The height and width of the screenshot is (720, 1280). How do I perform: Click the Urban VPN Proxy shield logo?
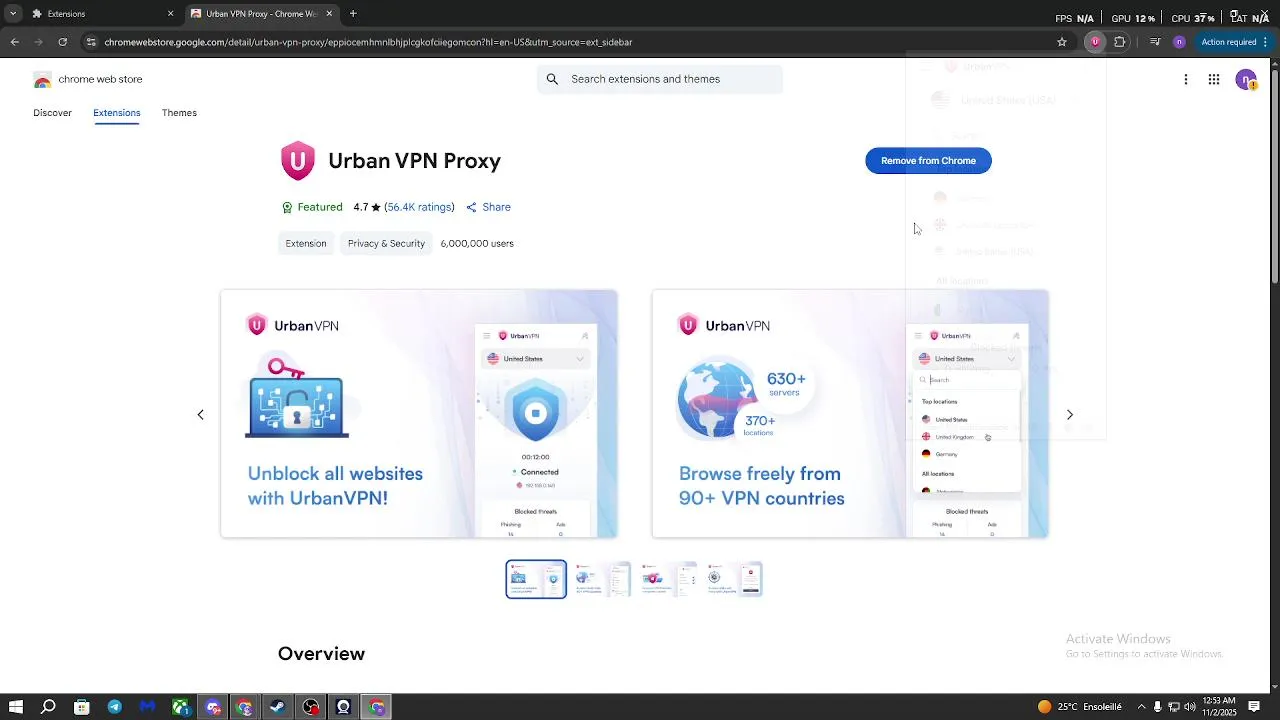[x=298, y=161]
